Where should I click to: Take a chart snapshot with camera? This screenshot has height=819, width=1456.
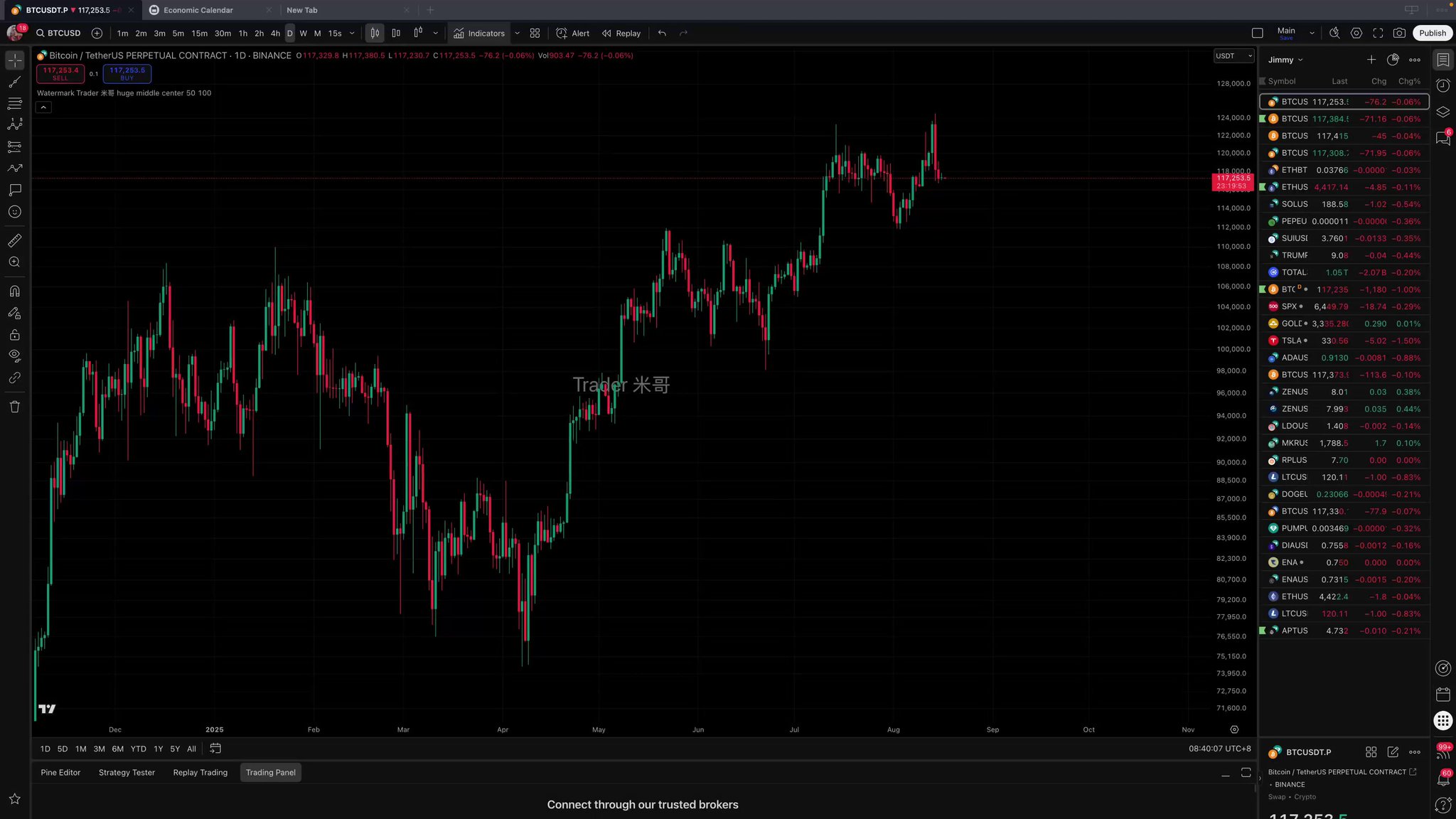click(x=1399, y=33)
